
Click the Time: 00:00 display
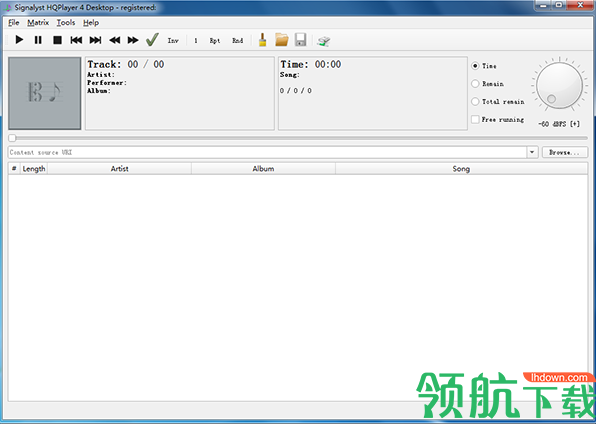(x=311, y=64)
